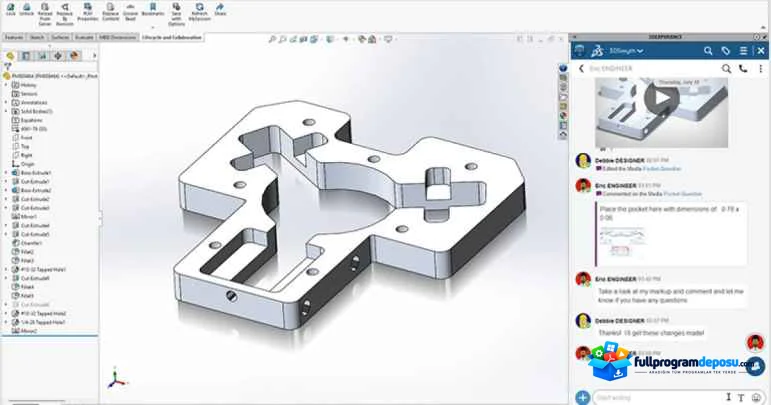Open the Pocket Question link under Debbie DESIGNER
Viewport: 771px width, 405px height.
[664, 169]
